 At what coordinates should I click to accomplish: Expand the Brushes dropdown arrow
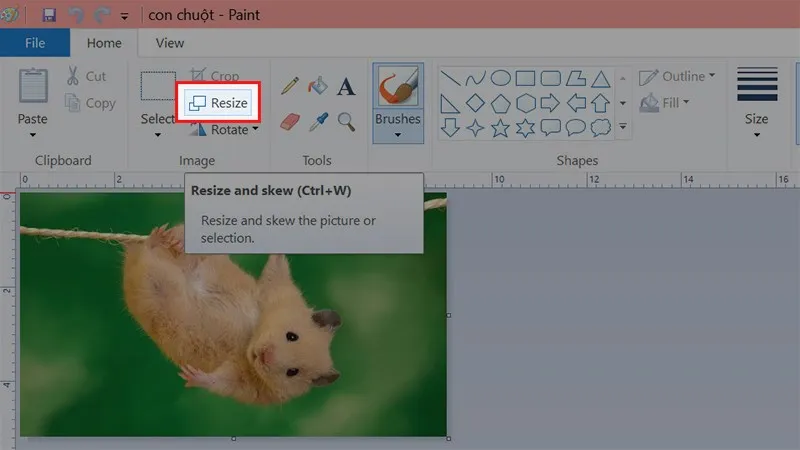pyautogui.click(x=397, y=135)
